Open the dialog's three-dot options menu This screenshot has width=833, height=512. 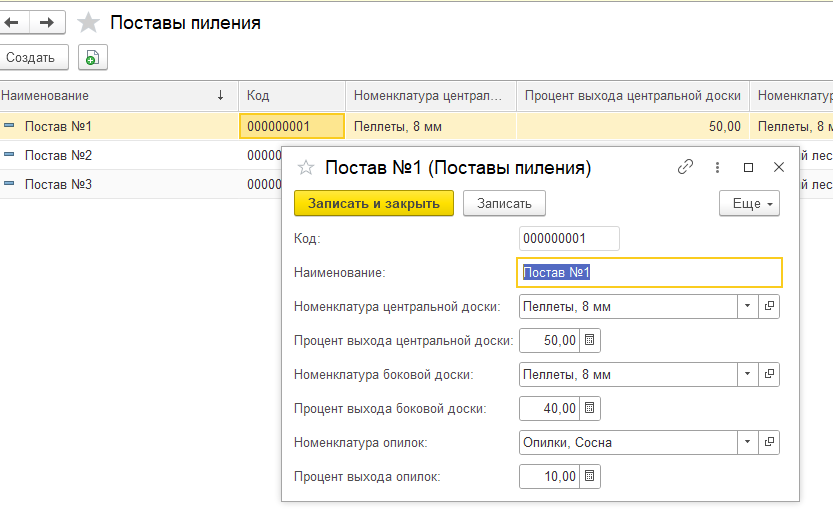[717, 167]
